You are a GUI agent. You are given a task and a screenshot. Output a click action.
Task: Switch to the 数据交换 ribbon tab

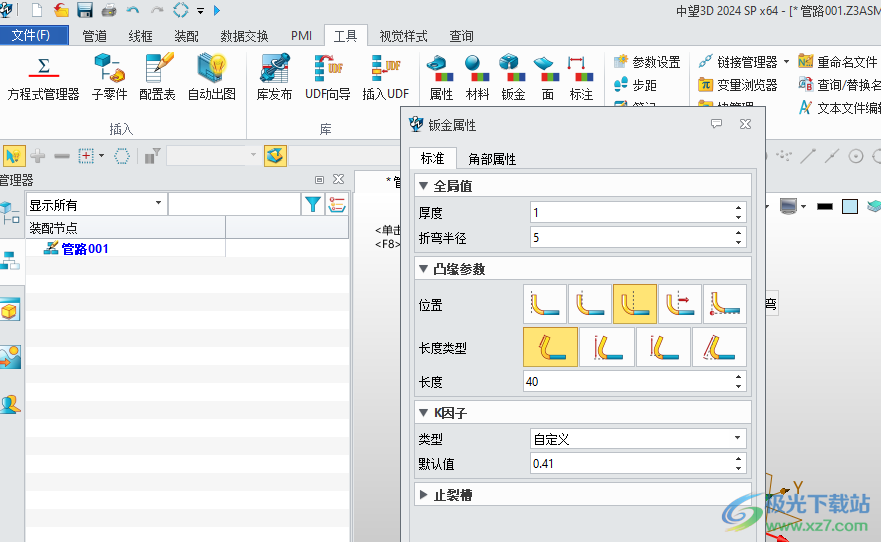(x=244, y=36)
